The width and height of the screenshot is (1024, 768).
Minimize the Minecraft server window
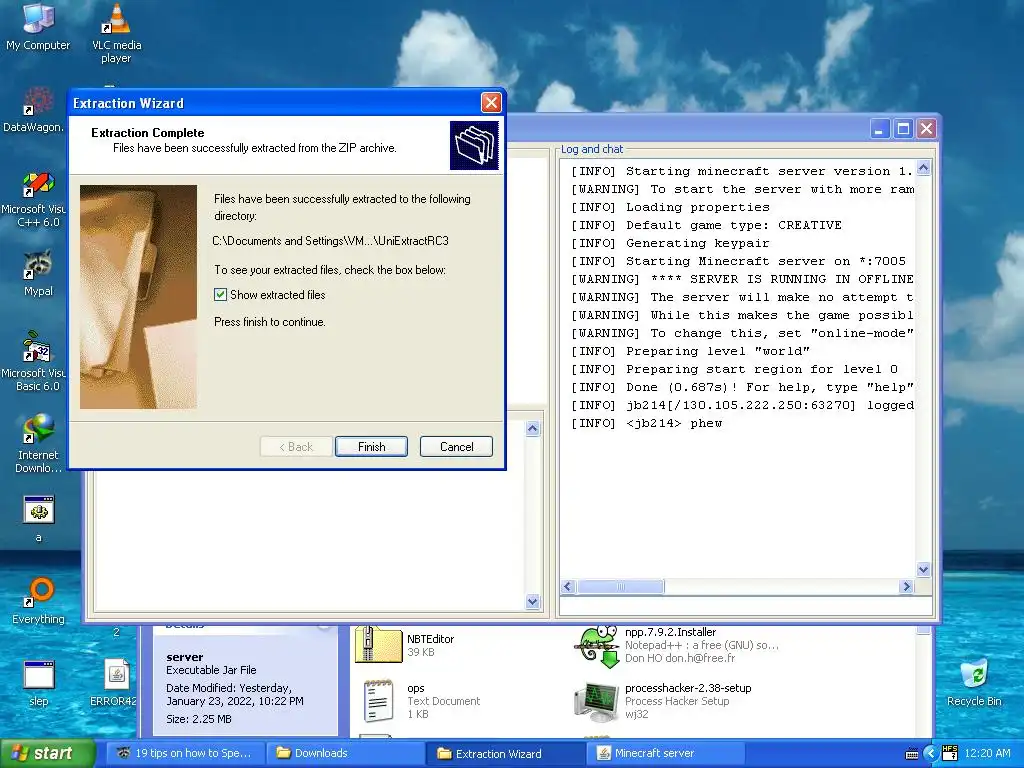coord(880,129)
